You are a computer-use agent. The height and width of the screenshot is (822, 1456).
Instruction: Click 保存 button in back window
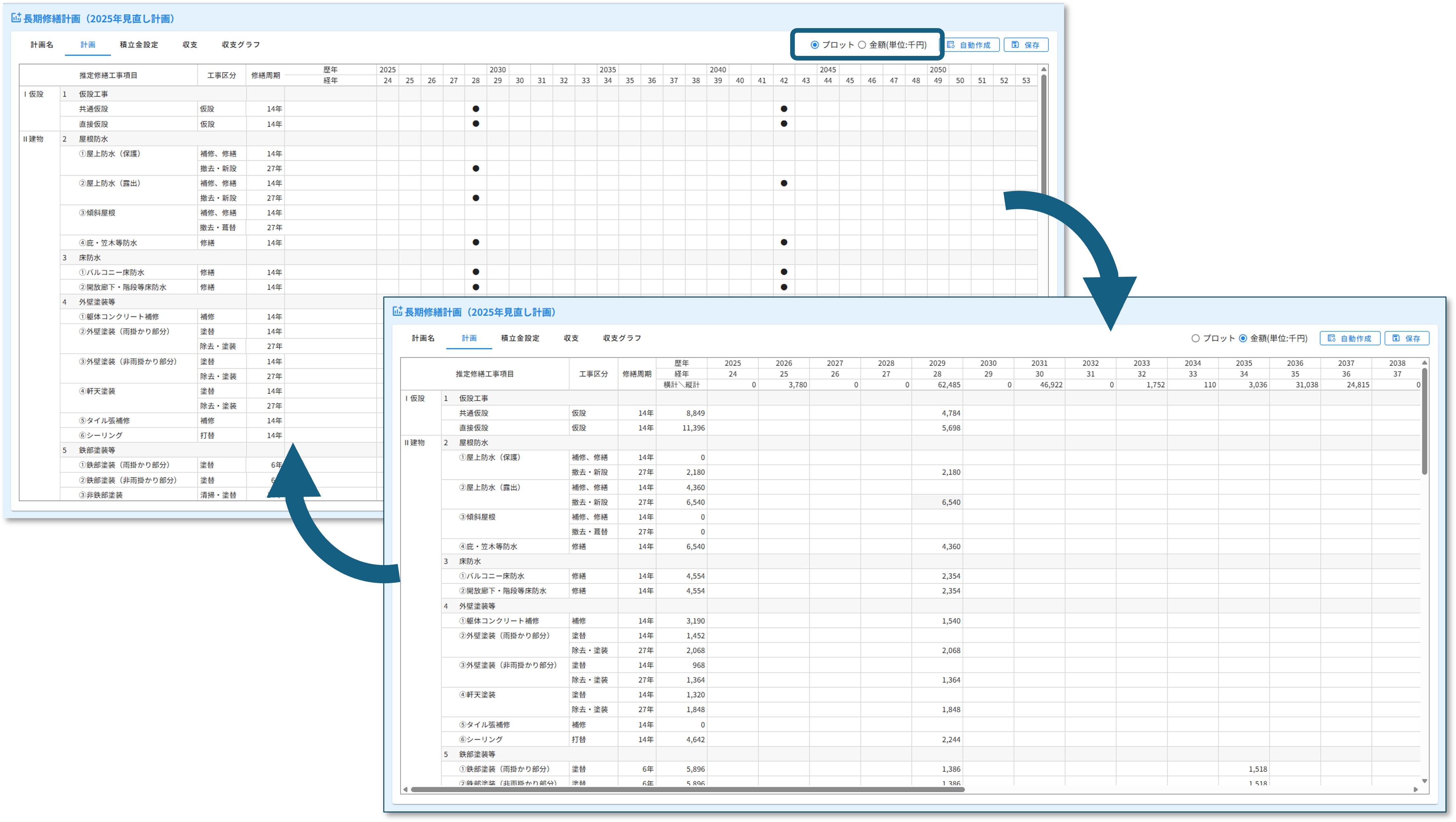(1026, 45)
